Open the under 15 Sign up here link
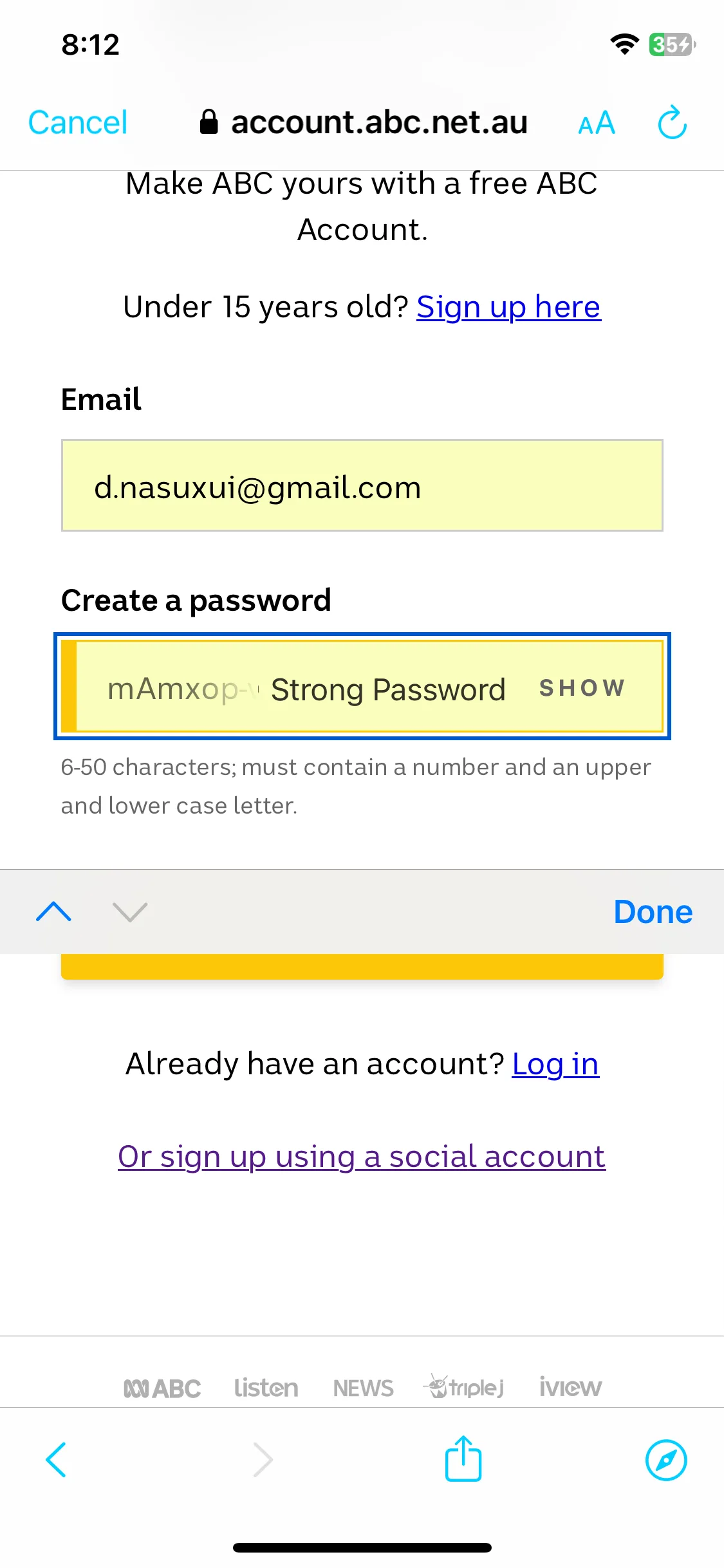Screen dimensions: 724x1568 508,307
